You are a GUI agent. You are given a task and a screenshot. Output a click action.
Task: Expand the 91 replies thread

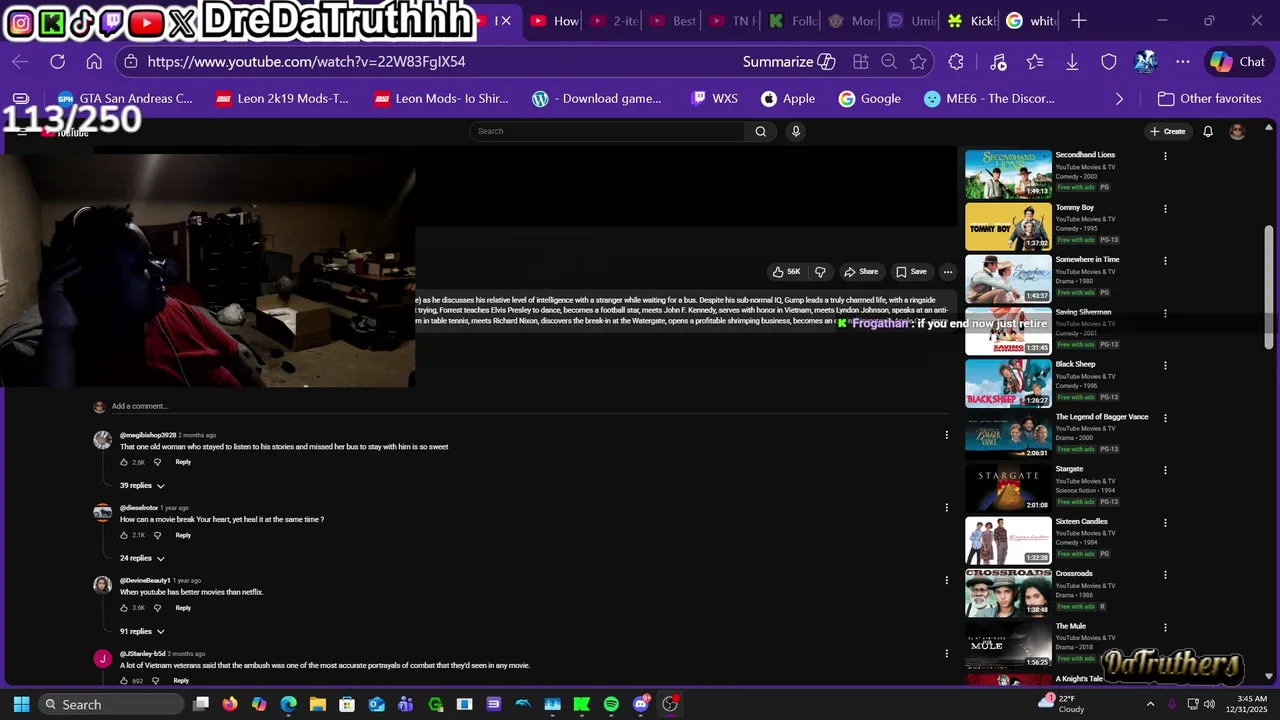coord(142,632)
